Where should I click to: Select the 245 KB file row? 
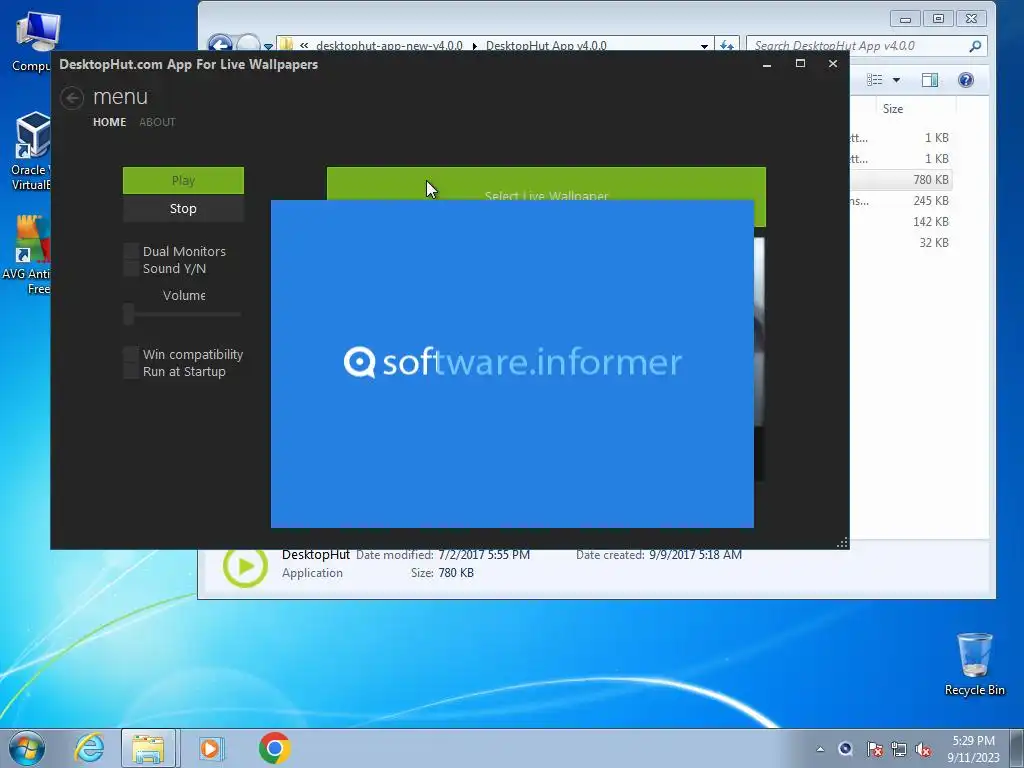901,200
